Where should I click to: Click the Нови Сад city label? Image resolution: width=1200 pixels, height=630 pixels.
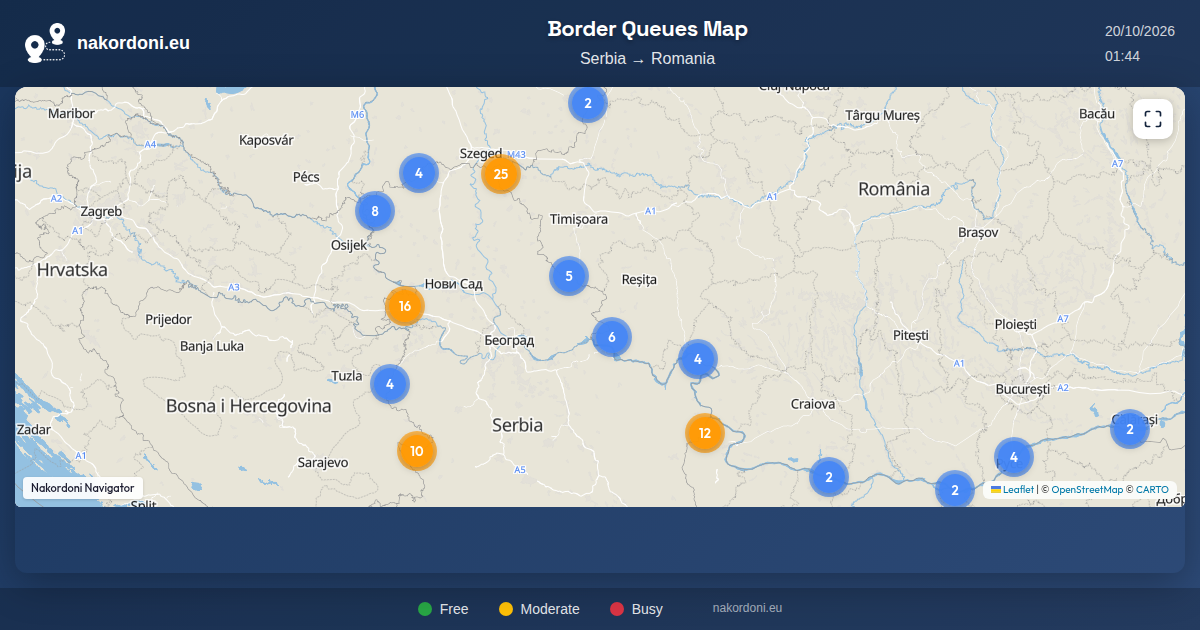[454, 284]
